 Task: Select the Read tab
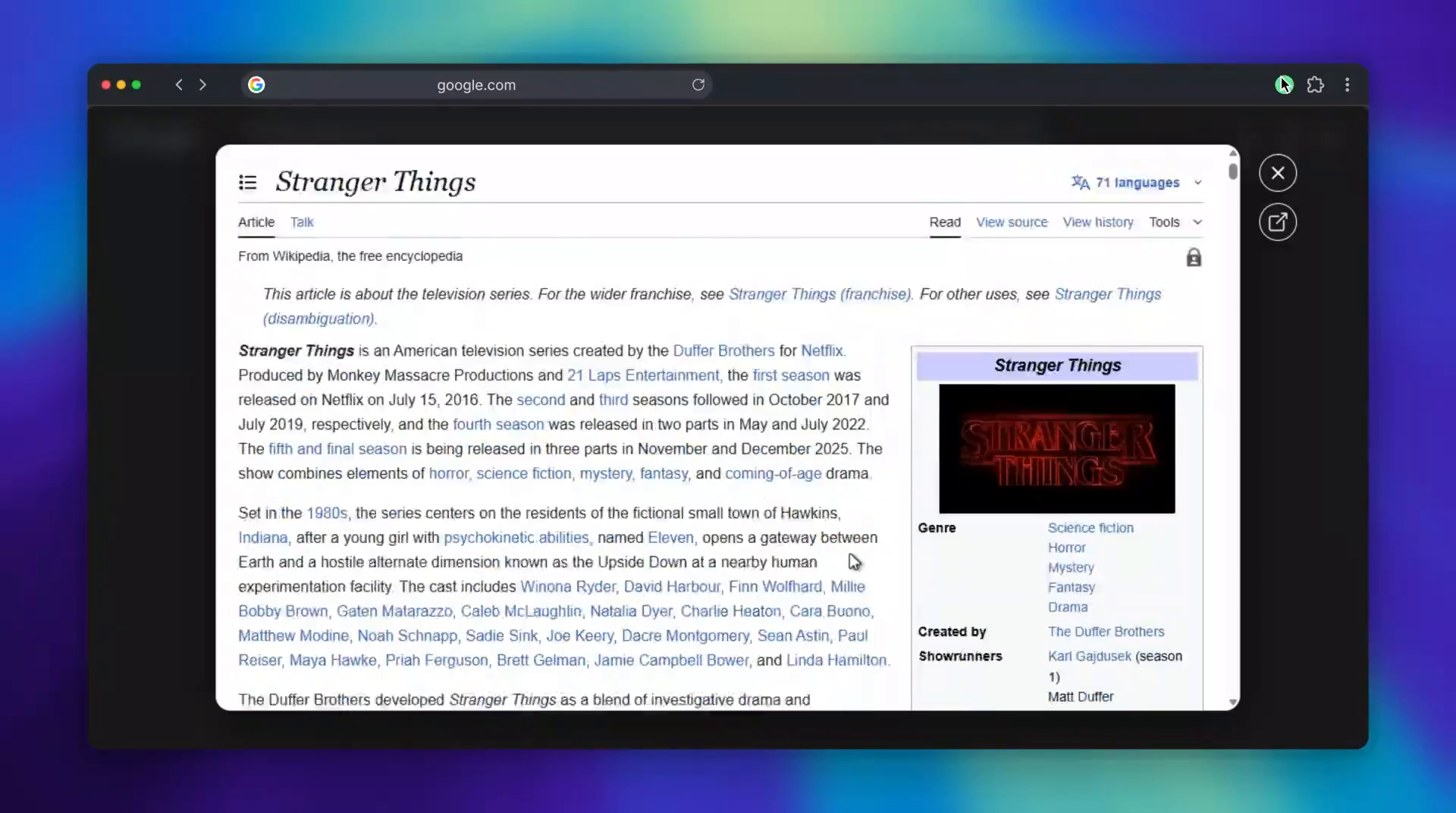click(945, 222)
